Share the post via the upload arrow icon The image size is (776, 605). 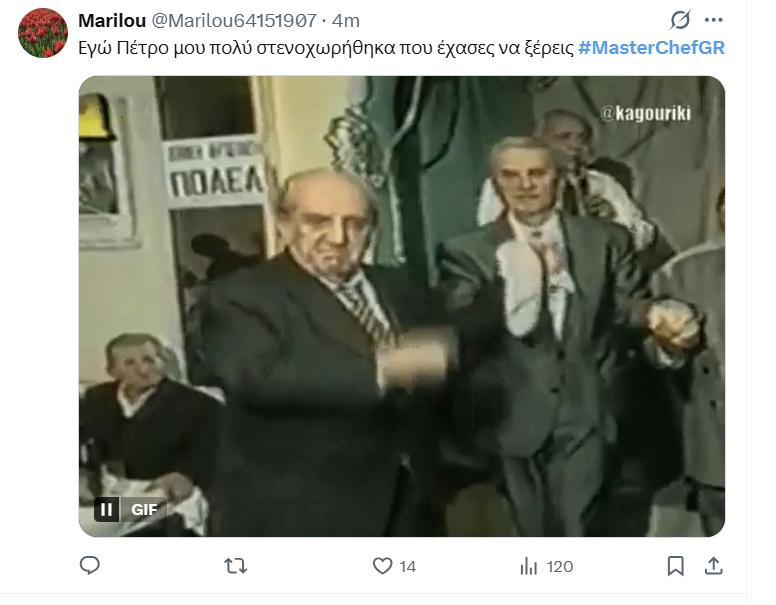714,565
